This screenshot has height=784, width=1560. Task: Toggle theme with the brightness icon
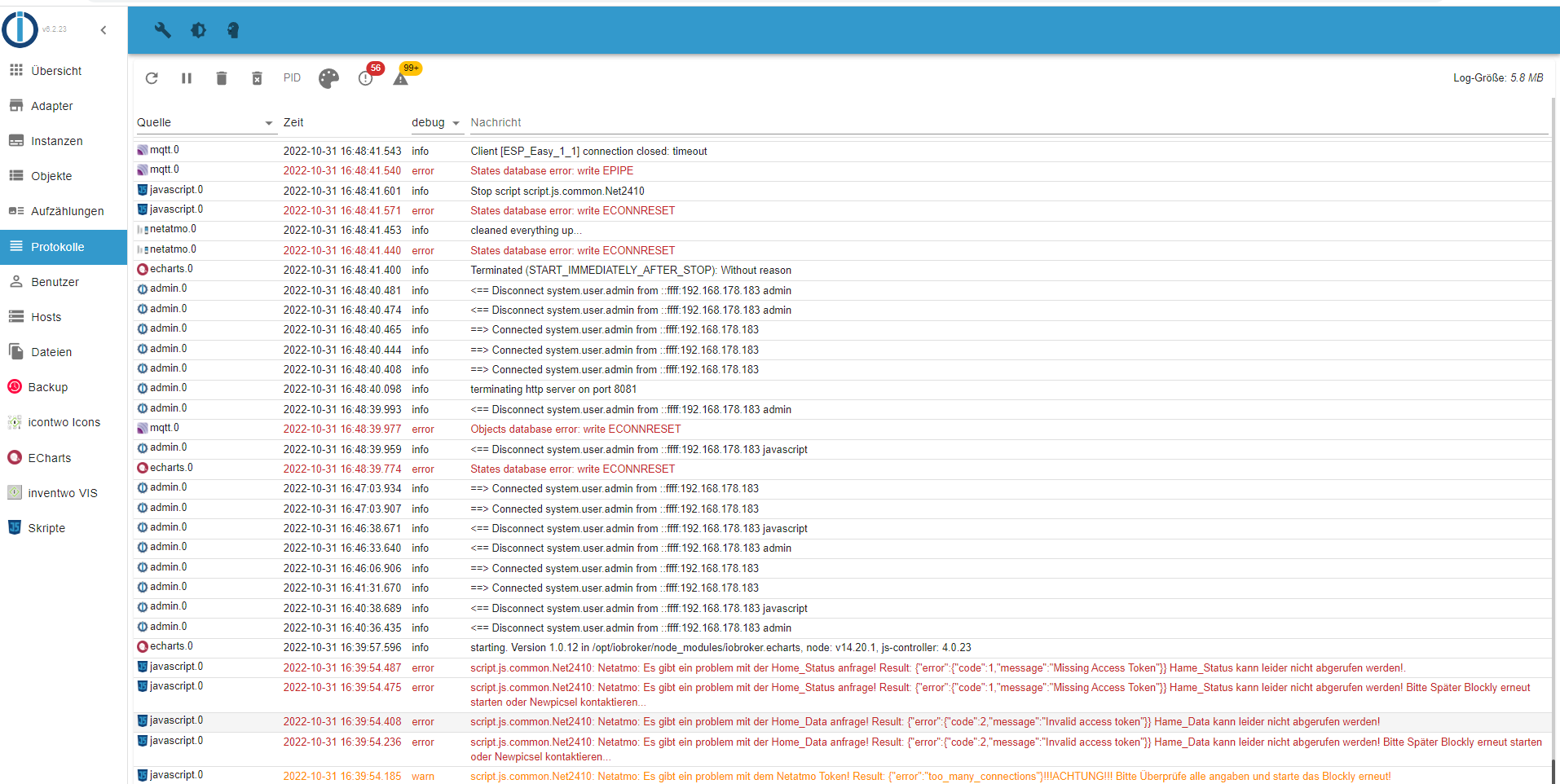(198, 30)
